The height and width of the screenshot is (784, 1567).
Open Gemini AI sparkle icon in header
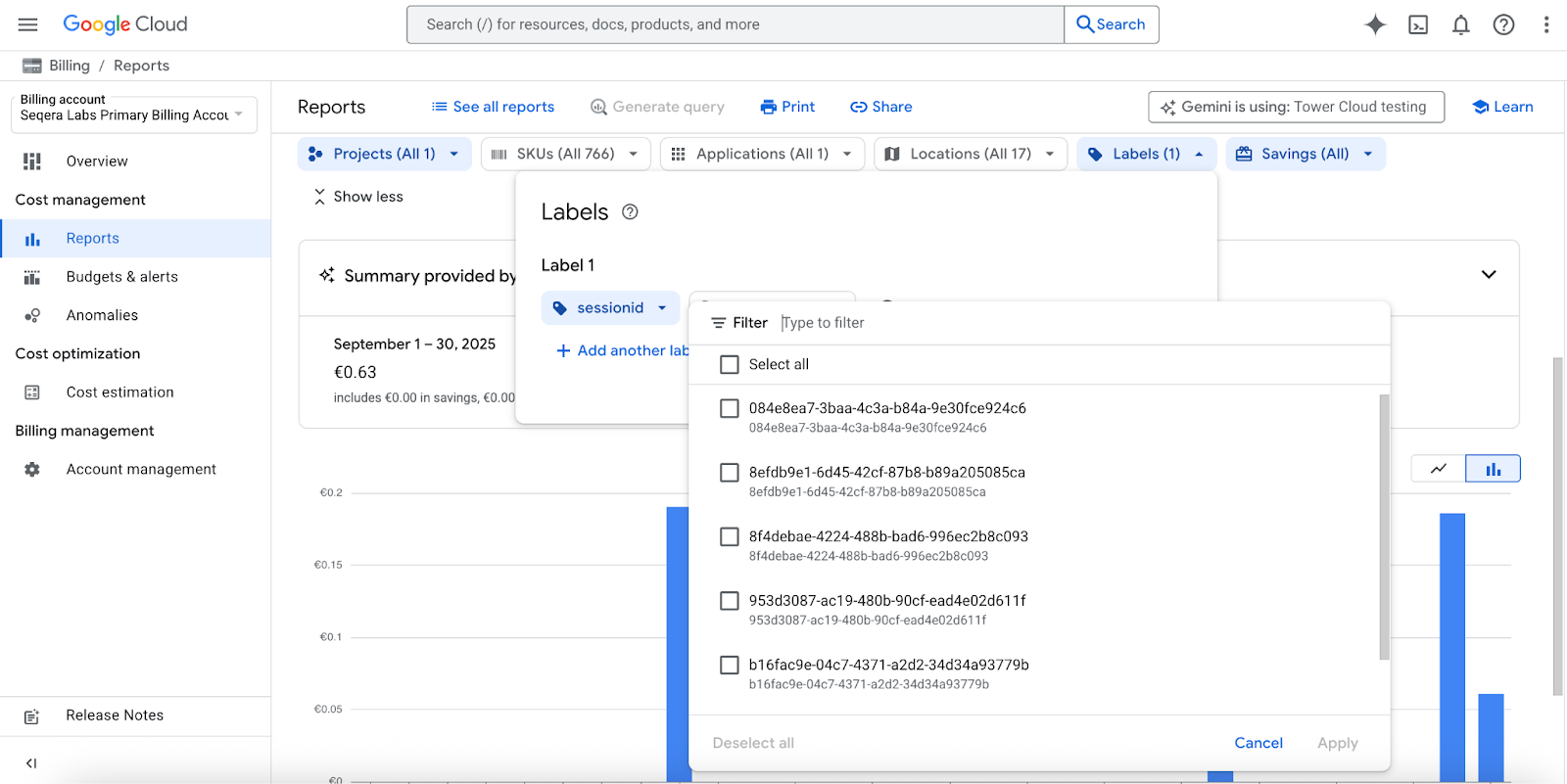point(1375,24)
